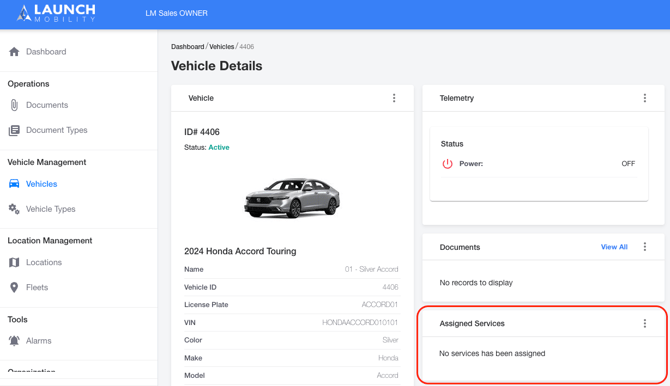This screenshot has width=670, height=386.
Task: Click 'No services has been assigned' text
Action: (492, 353)
